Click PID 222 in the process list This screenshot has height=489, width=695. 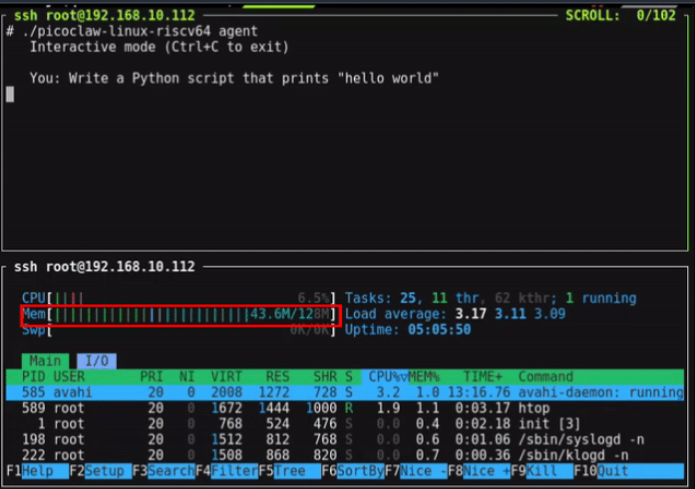33,455
